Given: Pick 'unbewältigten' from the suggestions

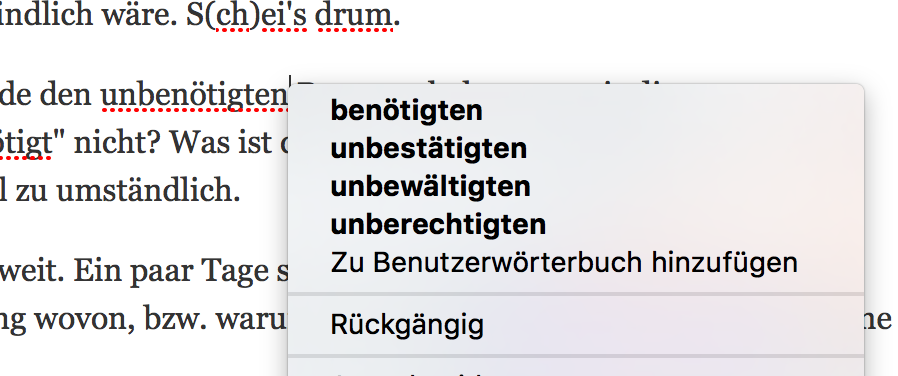Looking at the screenshot, I should (430, 186).
